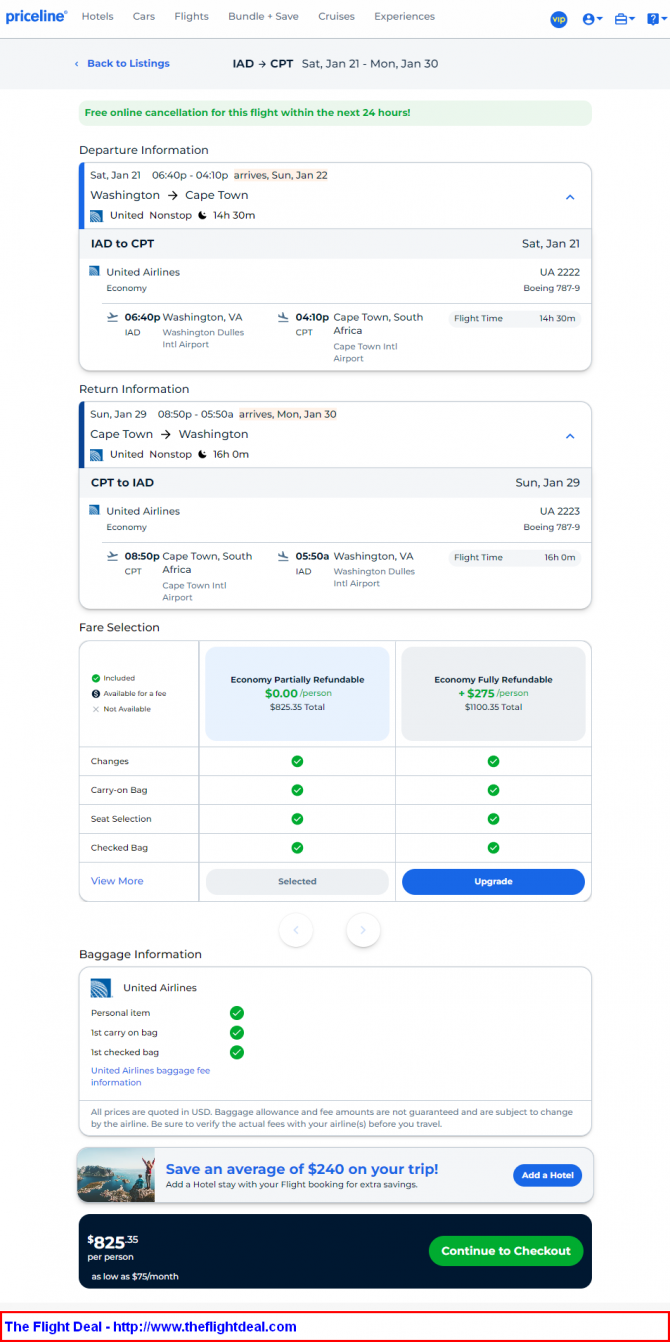Click the Available for a fee legend icon

tap(96, 693)
